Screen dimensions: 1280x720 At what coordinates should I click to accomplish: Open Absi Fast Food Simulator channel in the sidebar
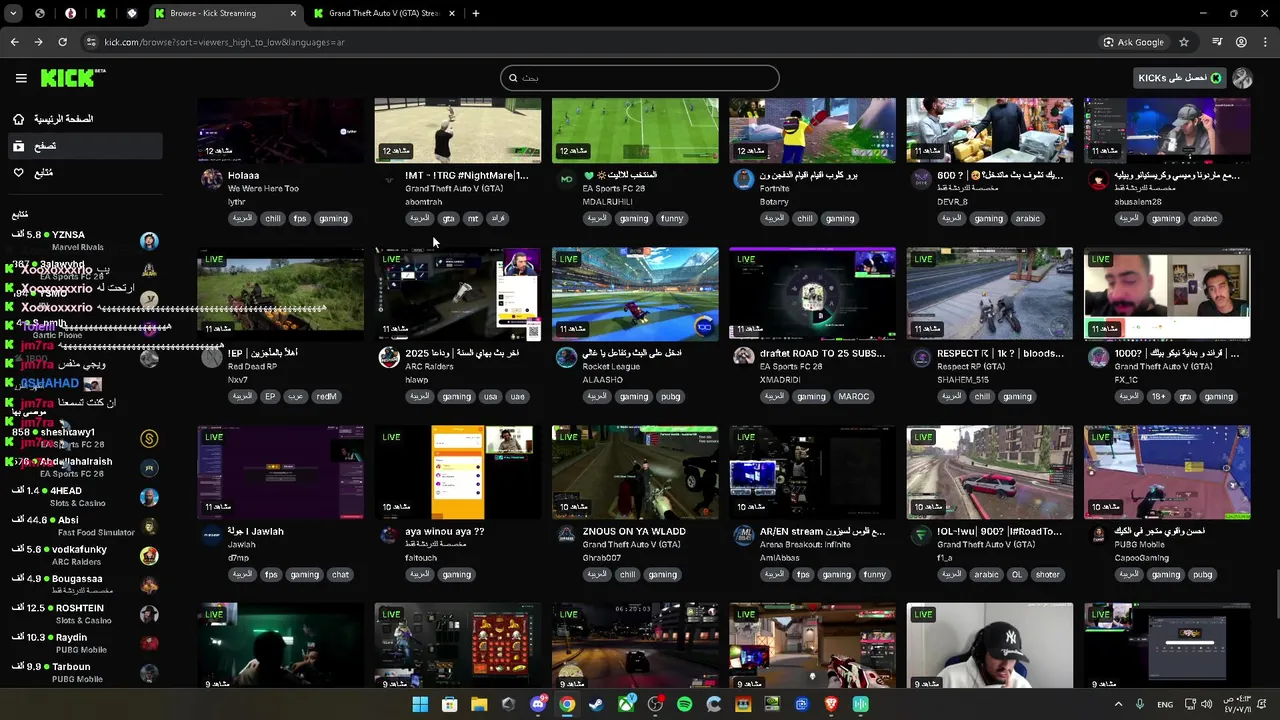coord(84,526)
